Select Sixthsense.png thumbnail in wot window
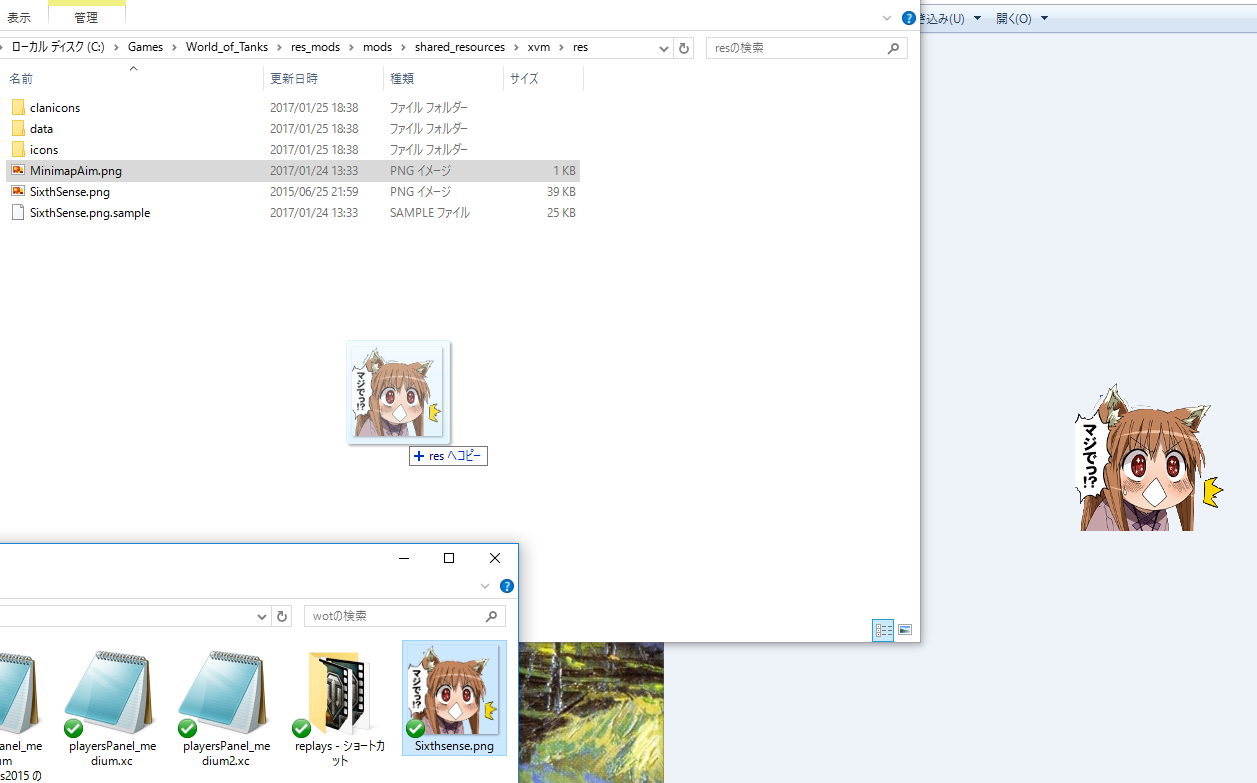This screenshot has height=783, width=1257. 454,691
